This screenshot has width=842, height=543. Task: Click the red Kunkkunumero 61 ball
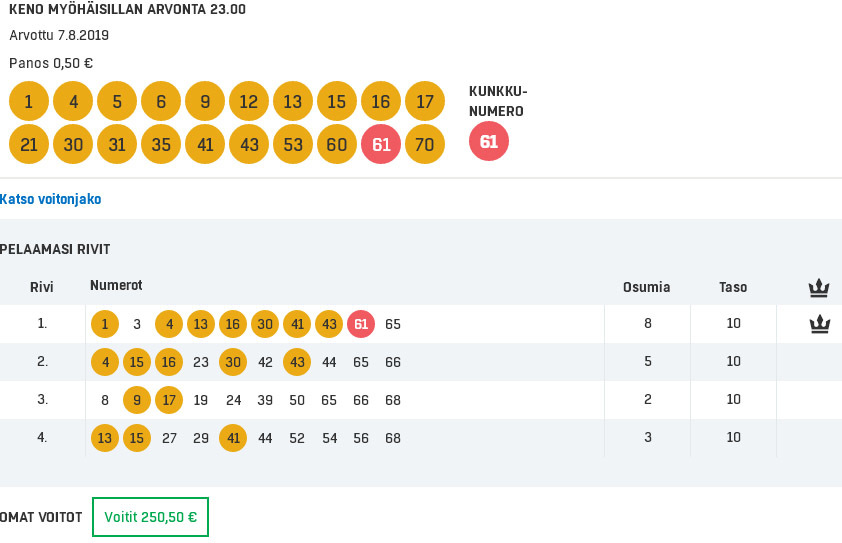tap(489, 142)
